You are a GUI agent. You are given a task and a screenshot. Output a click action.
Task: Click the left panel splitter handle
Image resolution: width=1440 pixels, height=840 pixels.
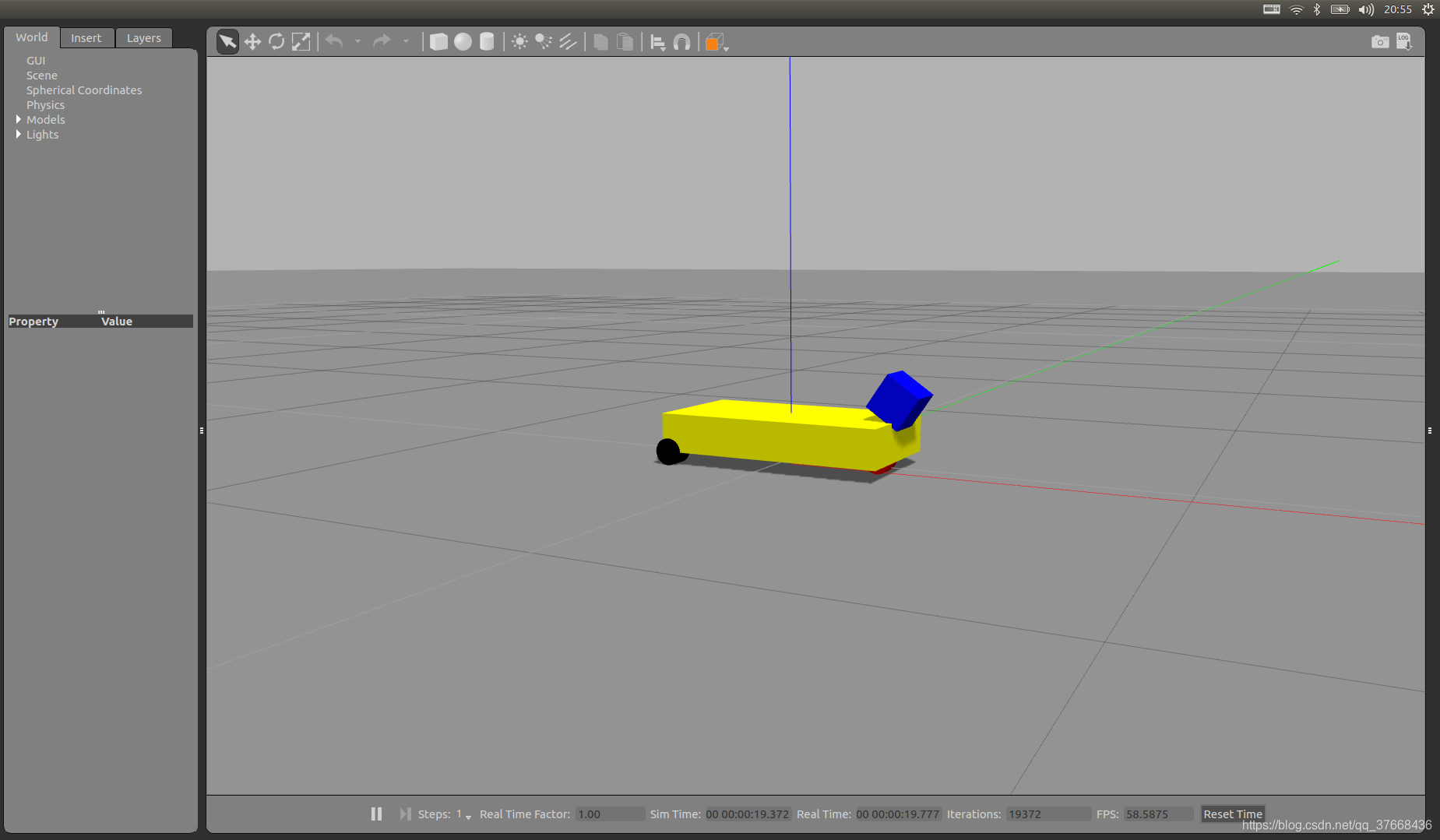pos(202,431)
